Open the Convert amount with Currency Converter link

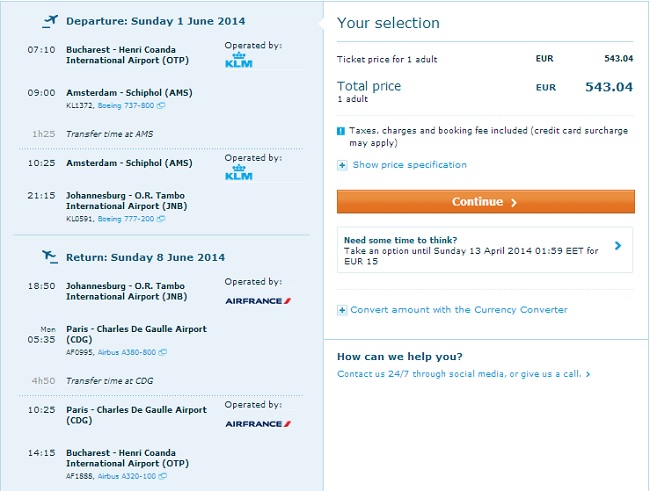[459, 310]
